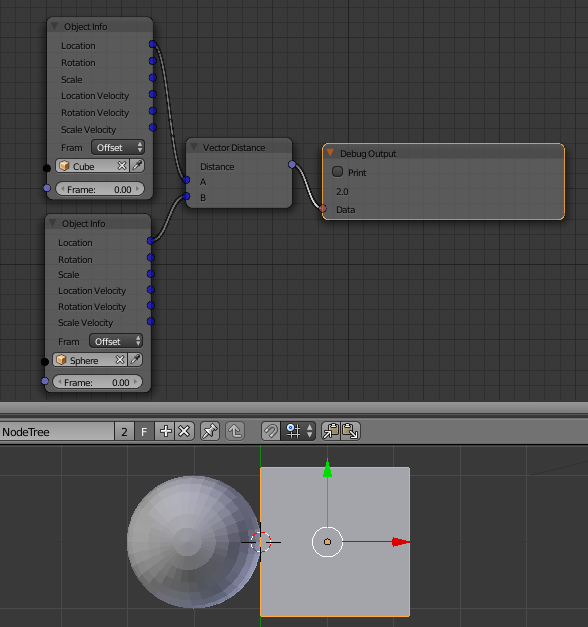Collapse the Debug Output node
The height and width of the screenshot is (627, 588).
[x=330, y=153]
